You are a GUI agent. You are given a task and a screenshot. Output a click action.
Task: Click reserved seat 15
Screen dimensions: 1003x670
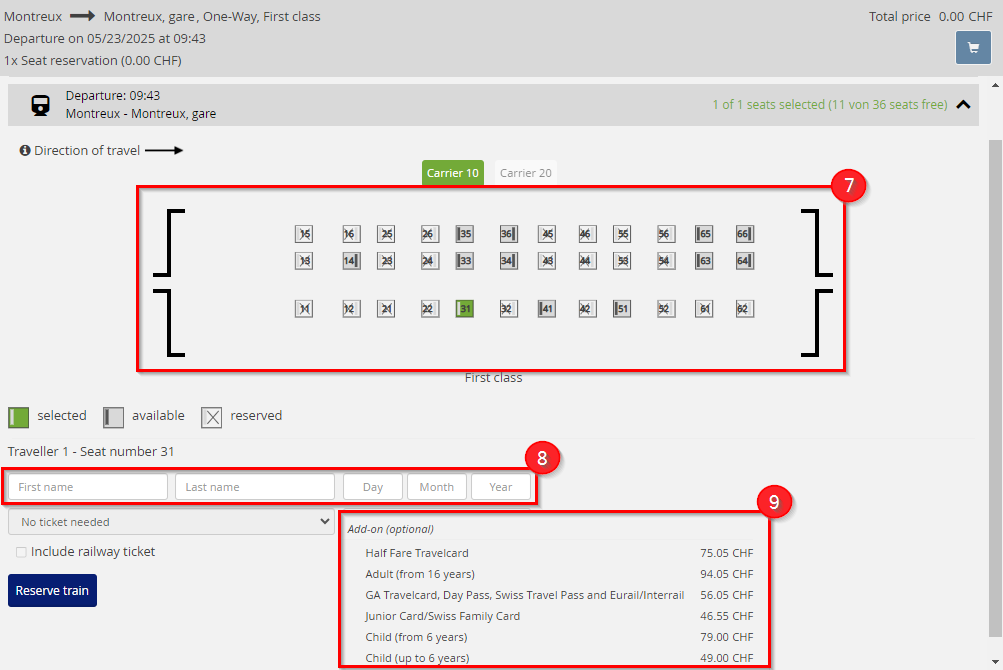pyautogui.click(x=304, y=234)
